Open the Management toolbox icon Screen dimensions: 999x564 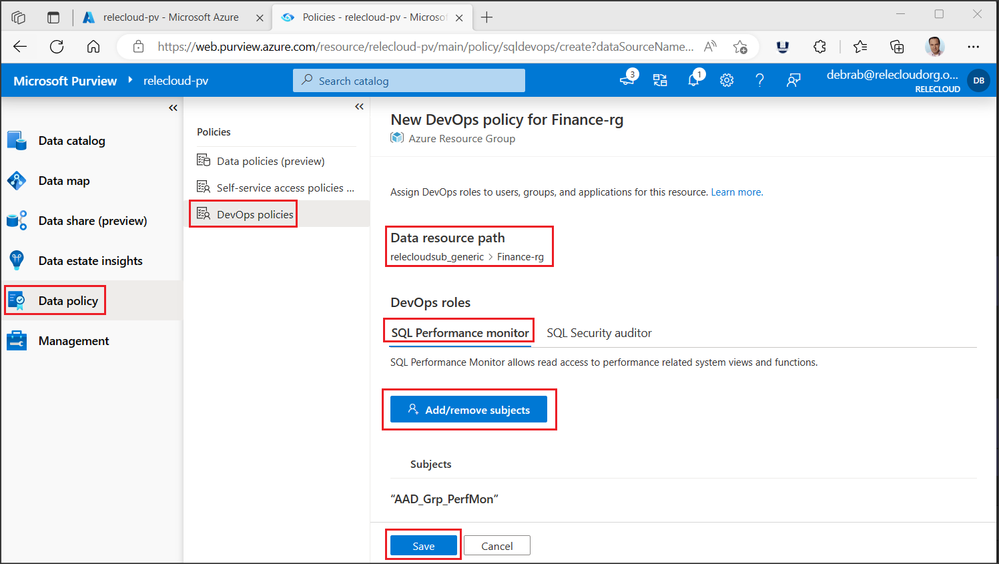(17, 341)
